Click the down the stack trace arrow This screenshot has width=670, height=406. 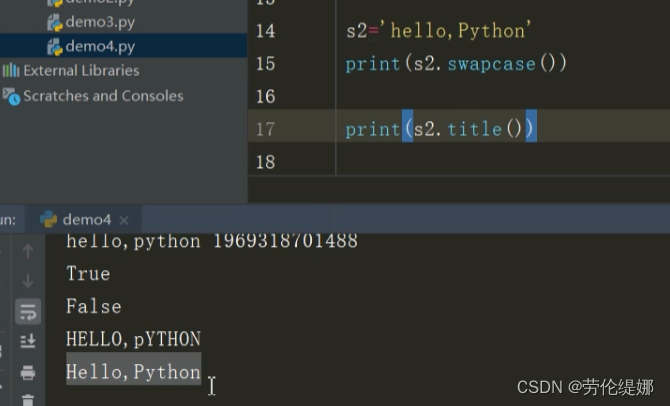point(28,281)
